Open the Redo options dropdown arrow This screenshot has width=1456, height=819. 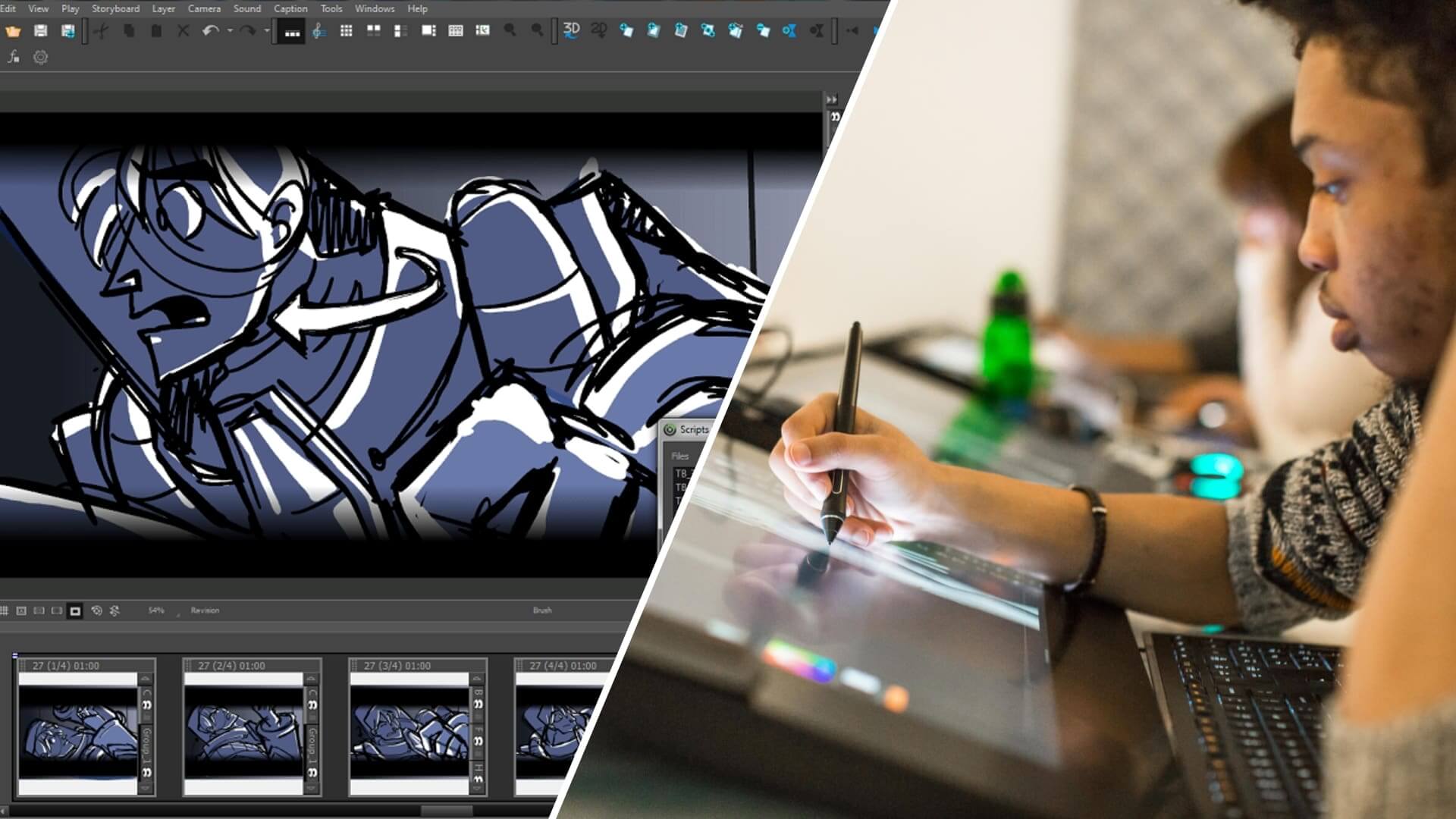(x=267, y=30)
